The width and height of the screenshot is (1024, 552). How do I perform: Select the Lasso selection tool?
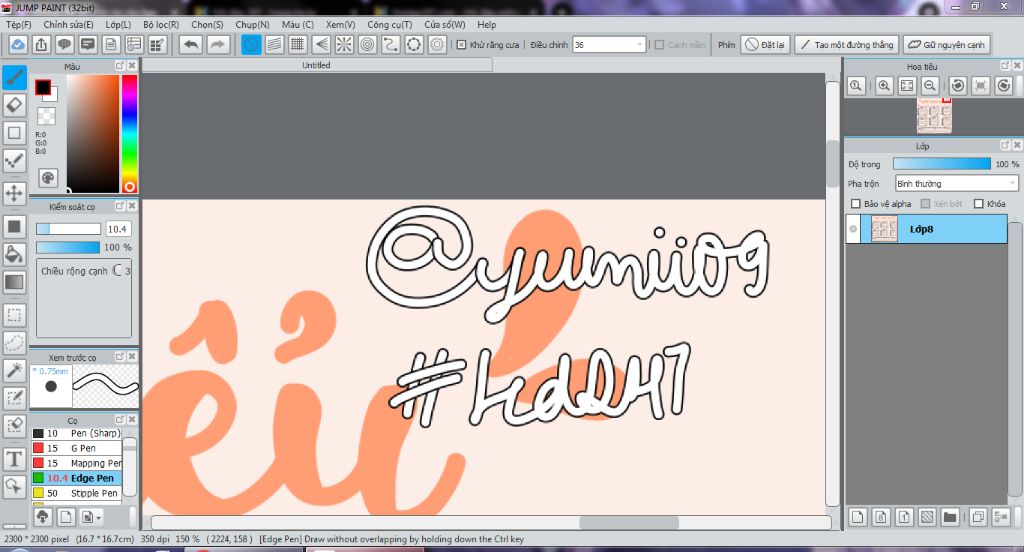tap(14, 342)
